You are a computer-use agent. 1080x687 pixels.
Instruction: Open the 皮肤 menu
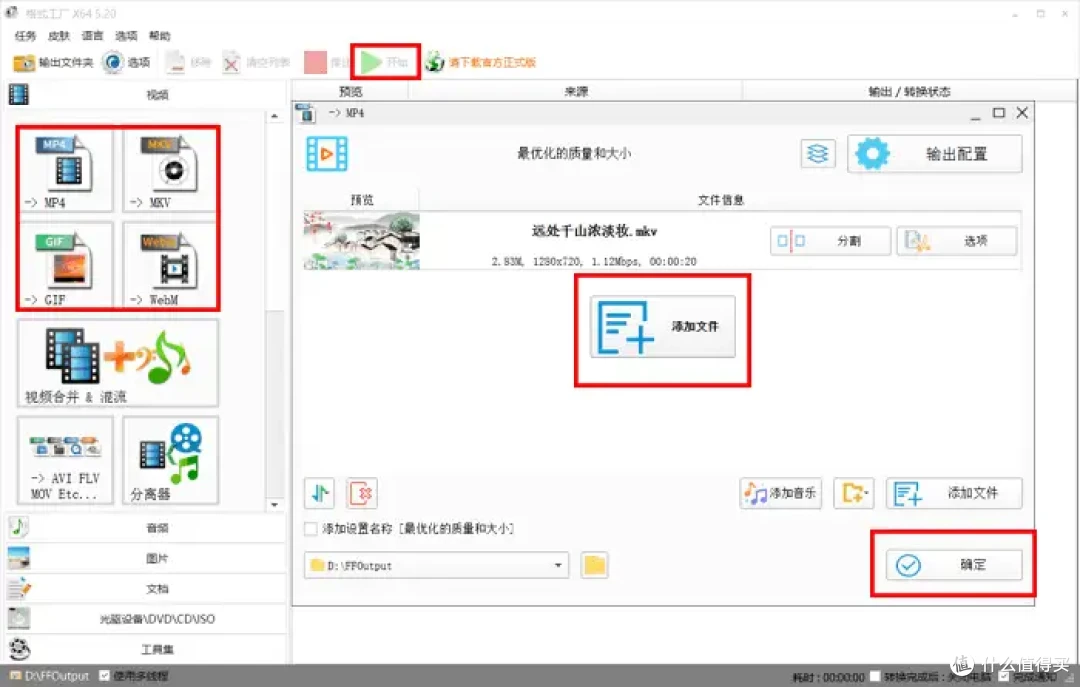pyautogui.click(x=59, y=36)
